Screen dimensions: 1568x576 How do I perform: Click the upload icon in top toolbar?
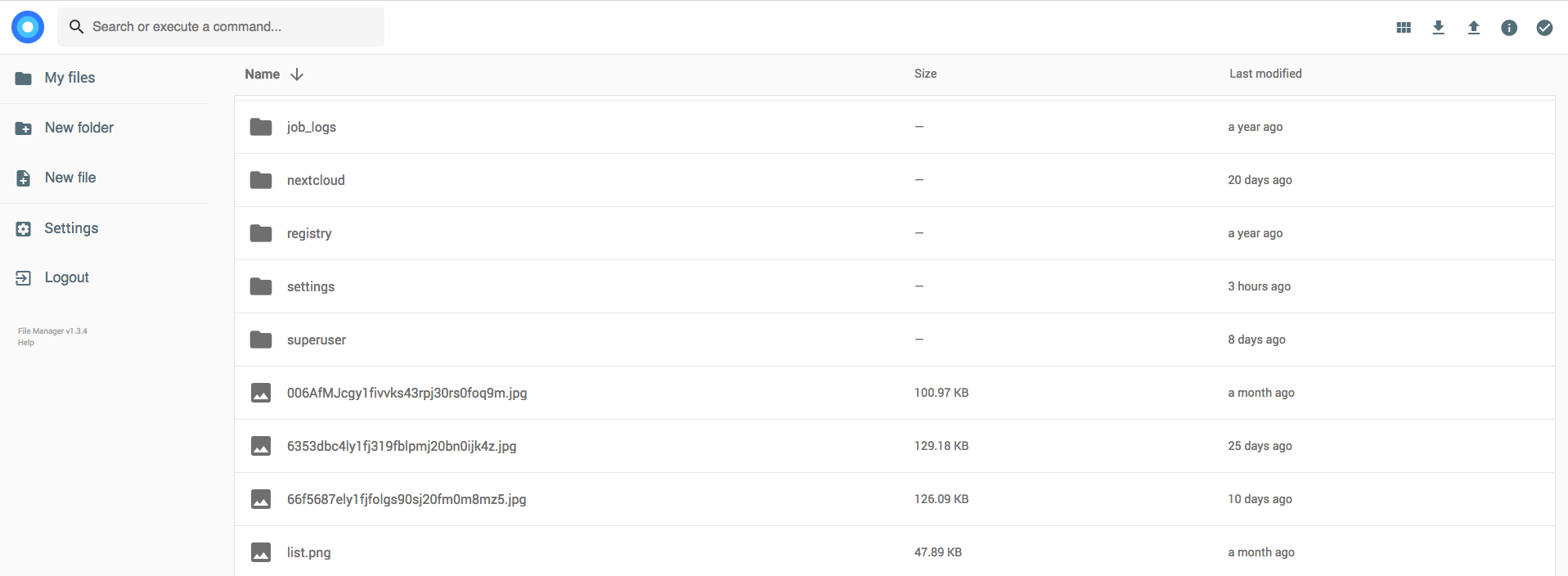coord(1474,28)
